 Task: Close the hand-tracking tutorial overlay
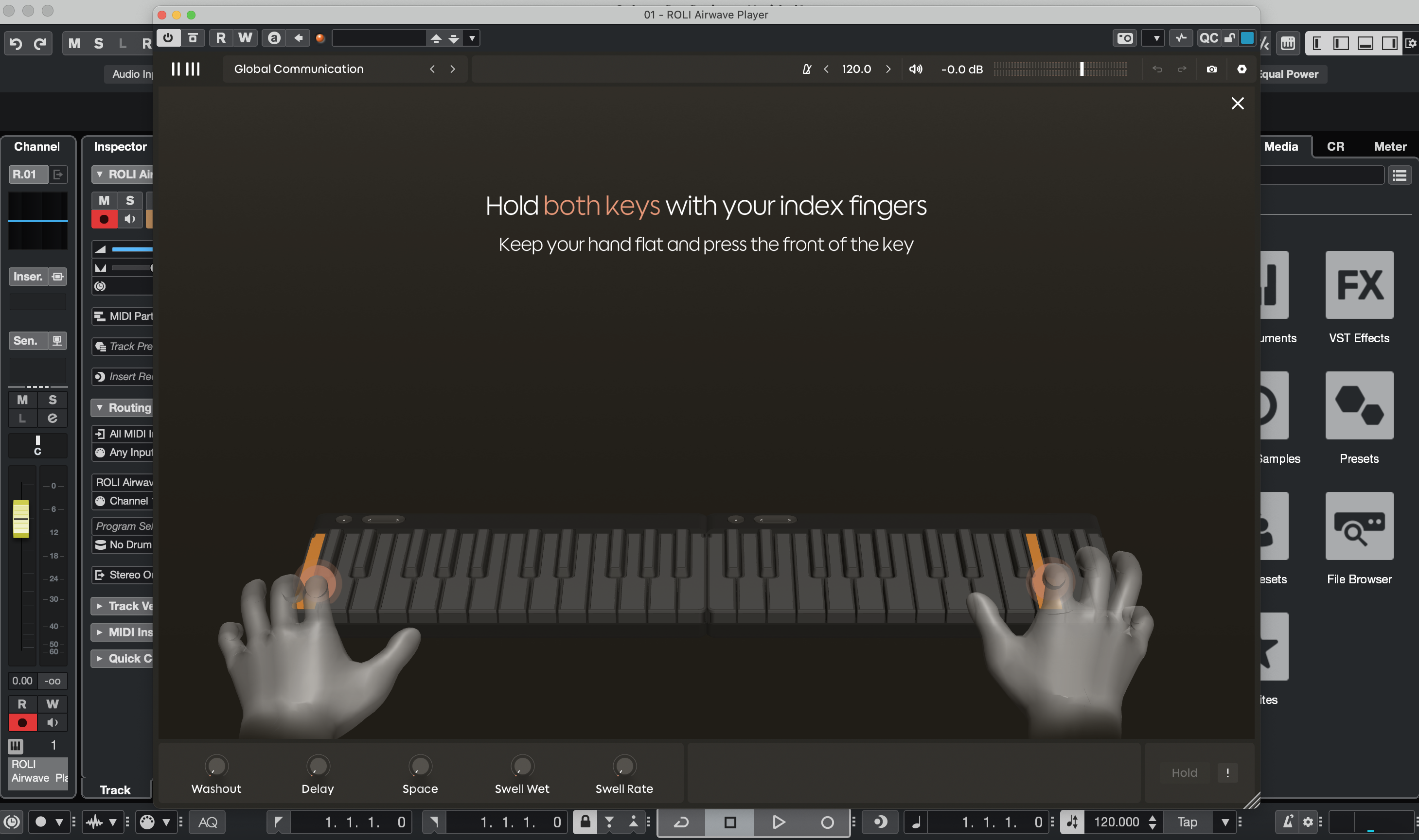(x=1237, y=104)
